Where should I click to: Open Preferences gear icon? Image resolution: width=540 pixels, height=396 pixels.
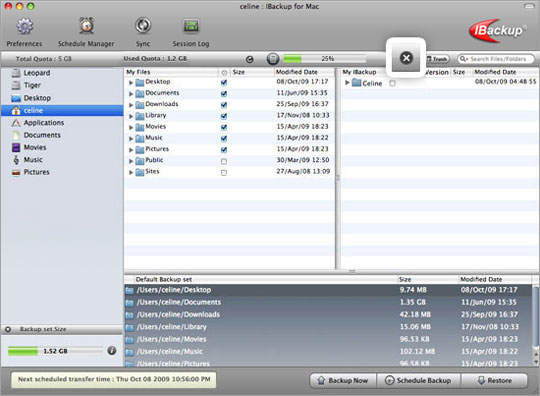(25, 27)
